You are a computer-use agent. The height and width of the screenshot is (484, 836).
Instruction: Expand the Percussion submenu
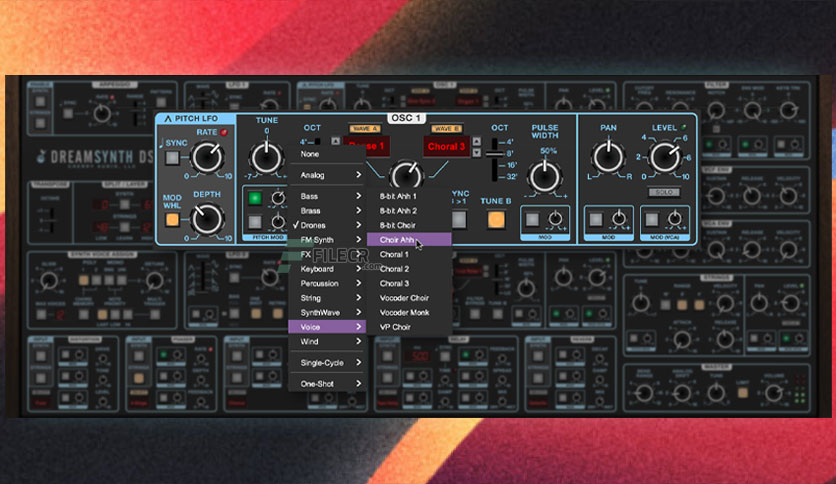click(327, 283)
